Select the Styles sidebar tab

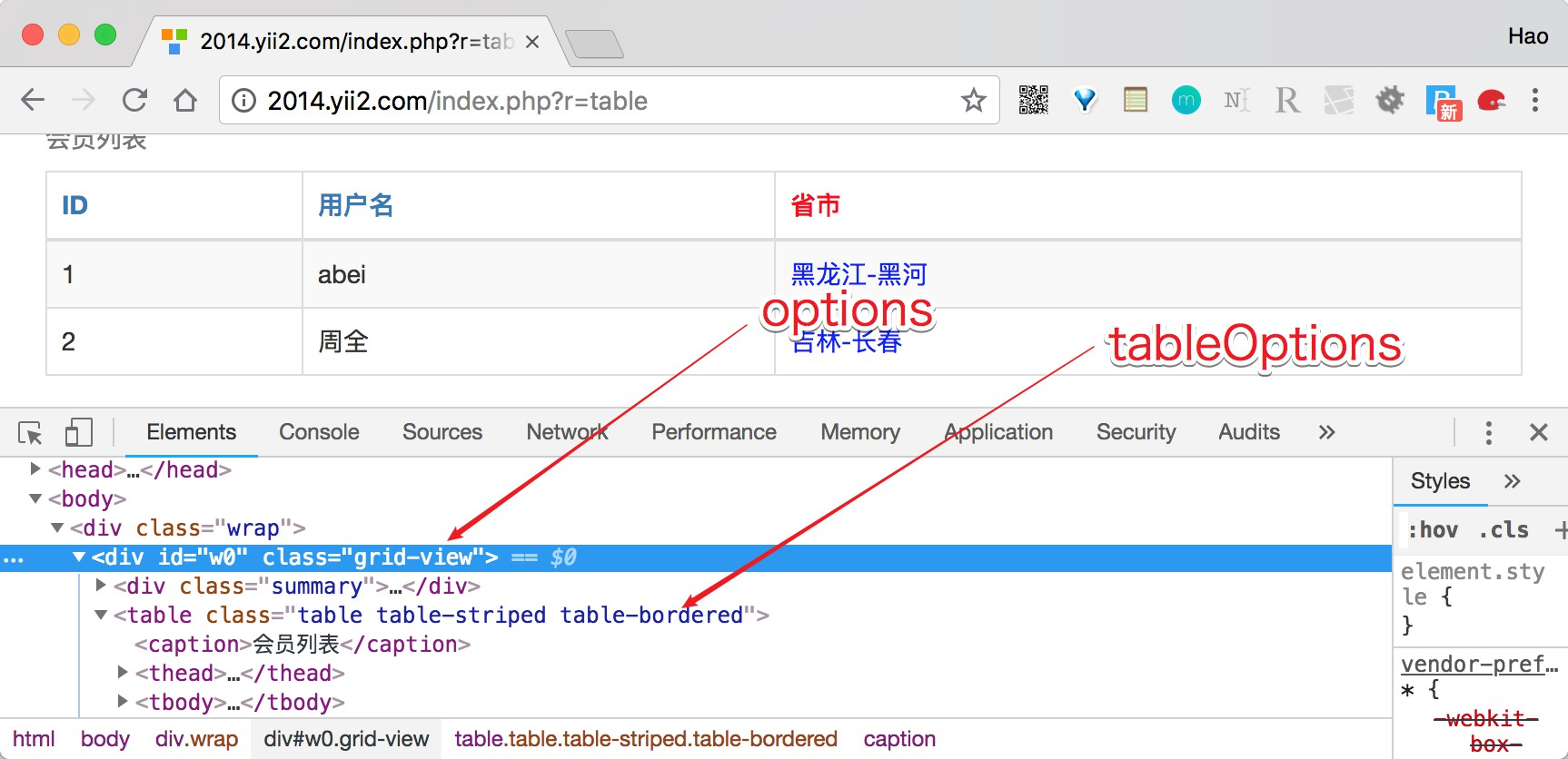click(x=1440, y=481)
